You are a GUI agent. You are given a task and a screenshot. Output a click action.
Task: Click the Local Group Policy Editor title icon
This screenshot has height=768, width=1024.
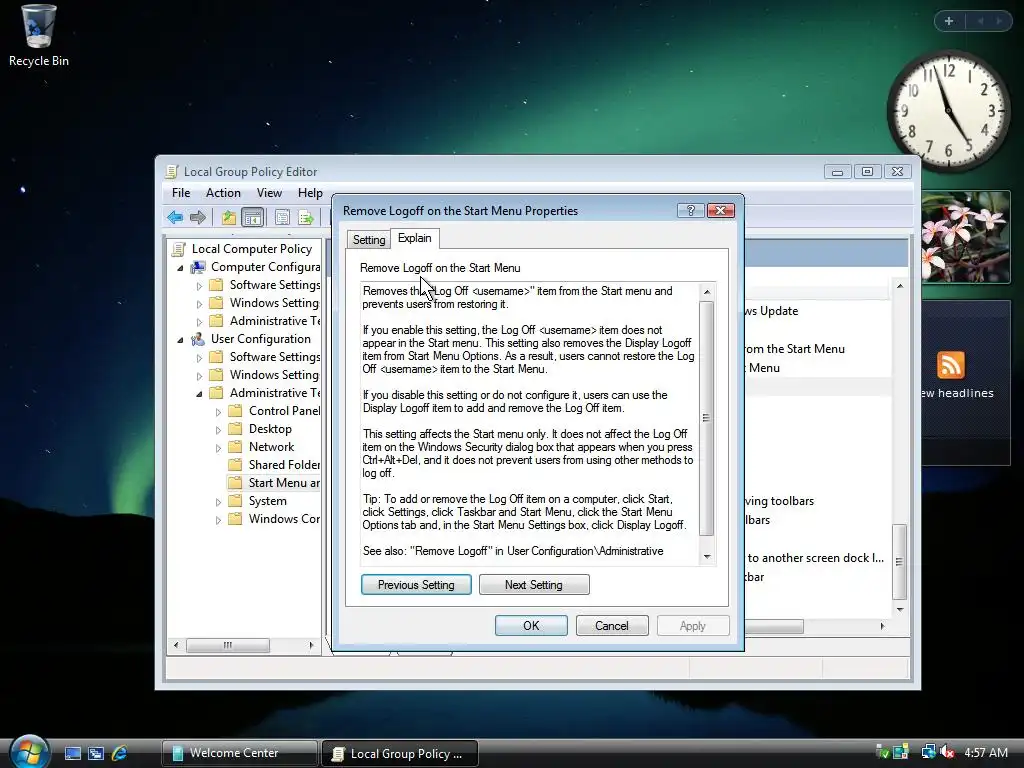pos(172,172)
